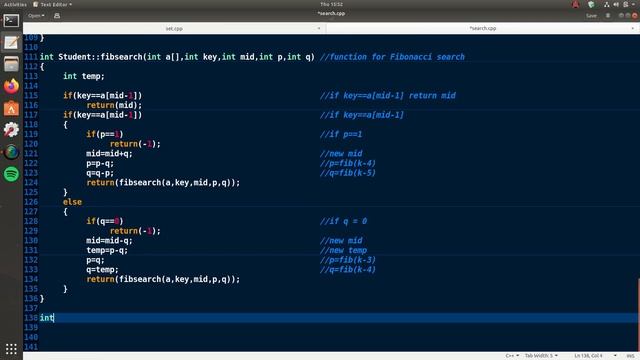The image size is (640, 360).
Task: Click comment //if q = 0
Action: (343, 221)
